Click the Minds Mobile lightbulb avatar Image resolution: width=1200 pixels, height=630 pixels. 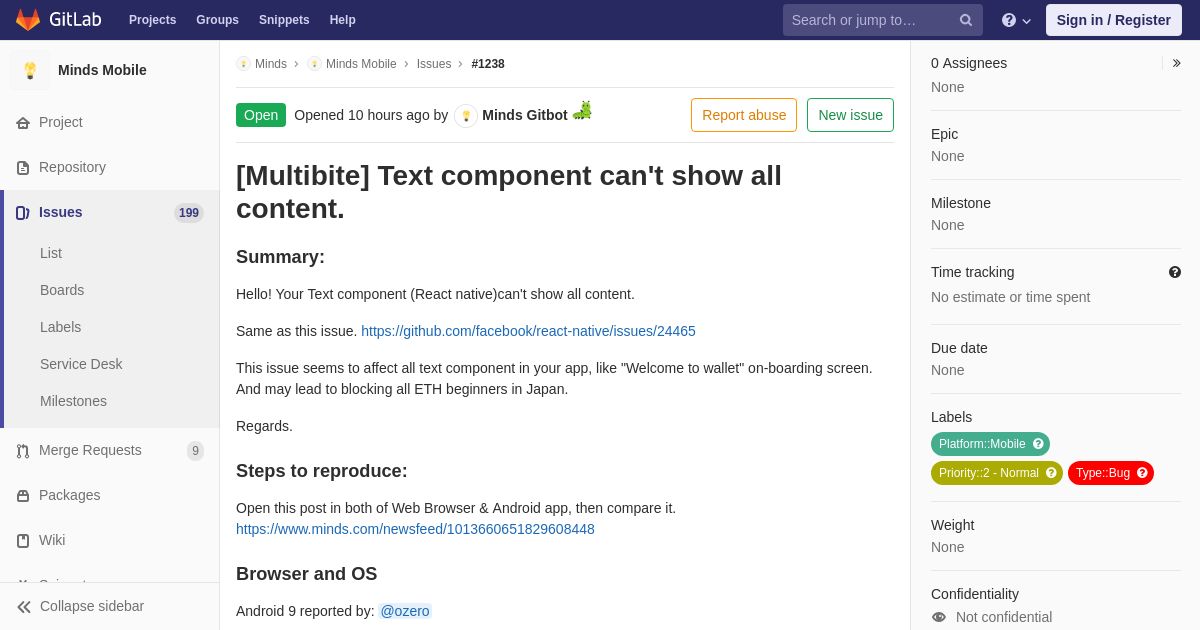tap(30, 70)
